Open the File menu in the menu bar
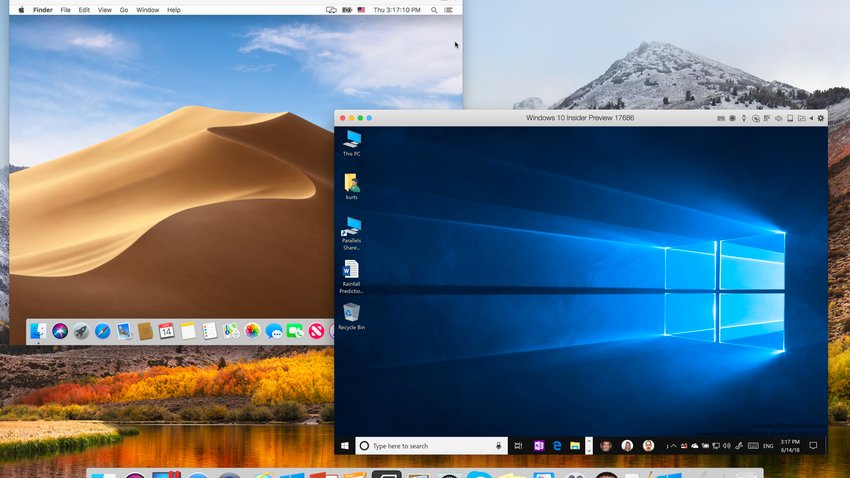This screenshot has height=478, width=850. tap(66, 10)
